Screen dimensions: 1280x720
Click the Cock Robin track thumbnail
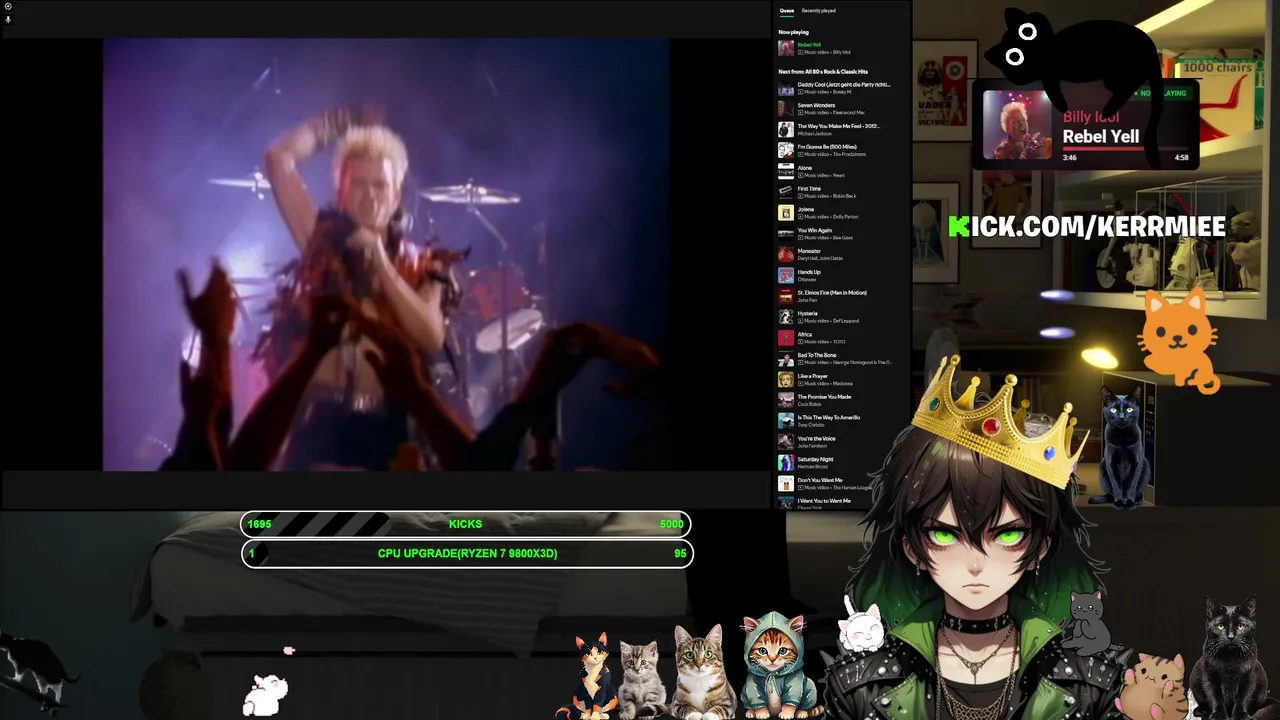[786, 400]
